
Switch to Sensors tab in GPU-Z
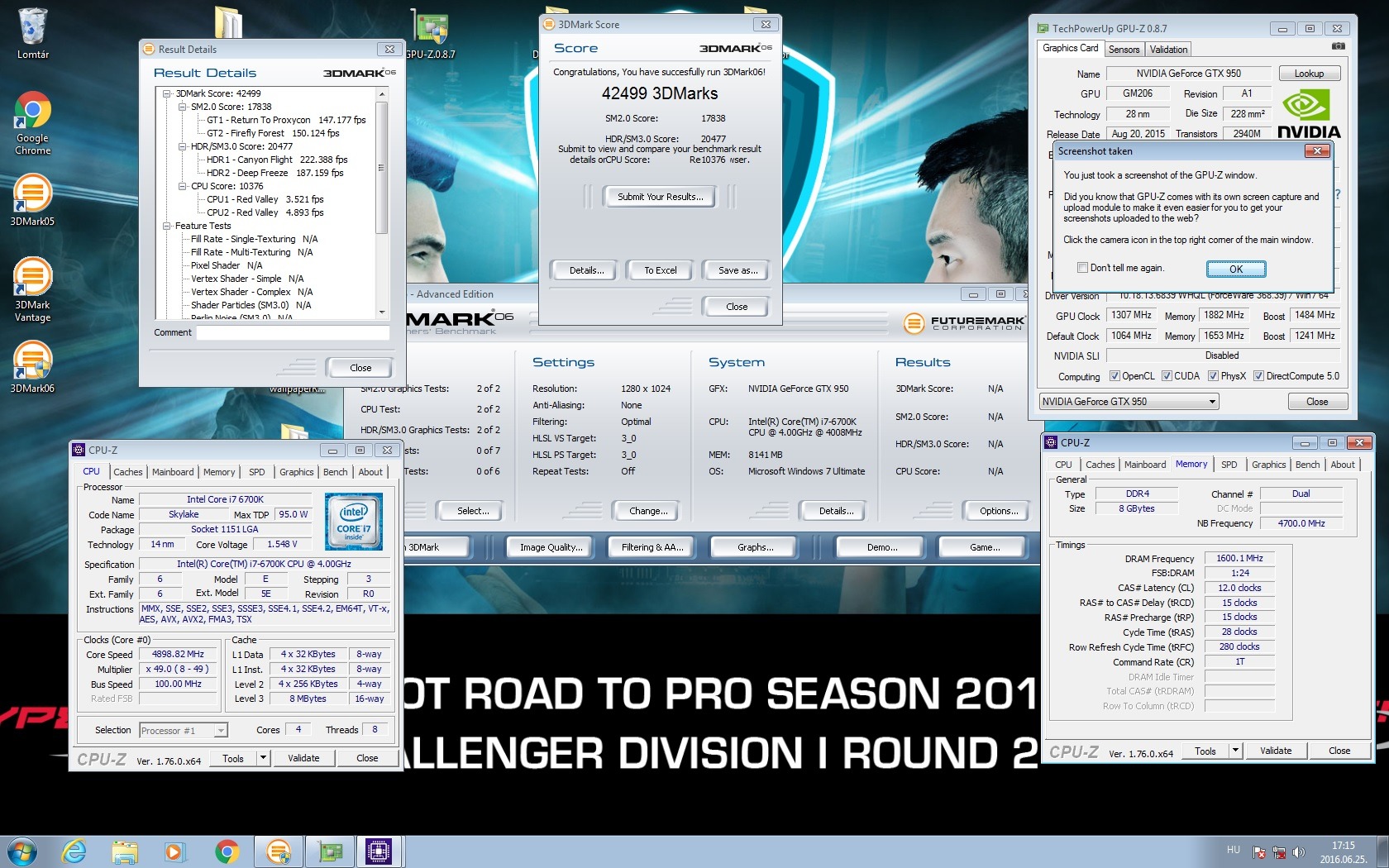(1124, 50)
